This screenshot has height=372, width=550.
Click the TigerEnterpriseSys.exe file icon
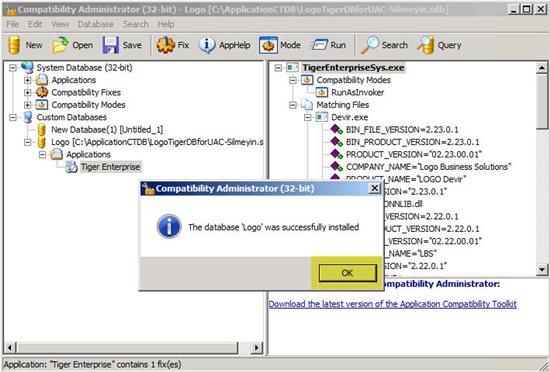point(293,67)
